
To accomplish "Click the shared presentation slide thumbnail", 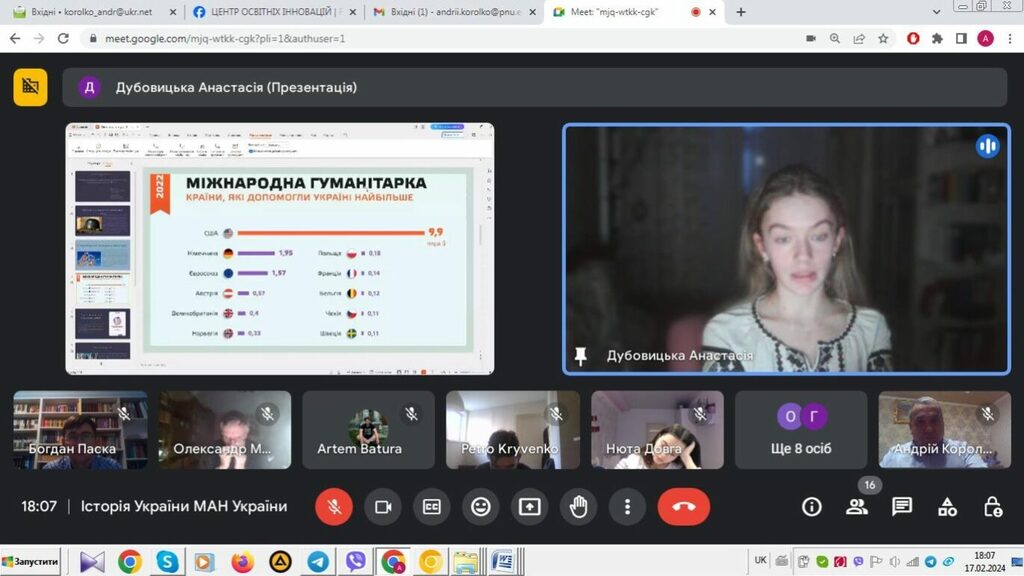I will (x=280, y=248).
